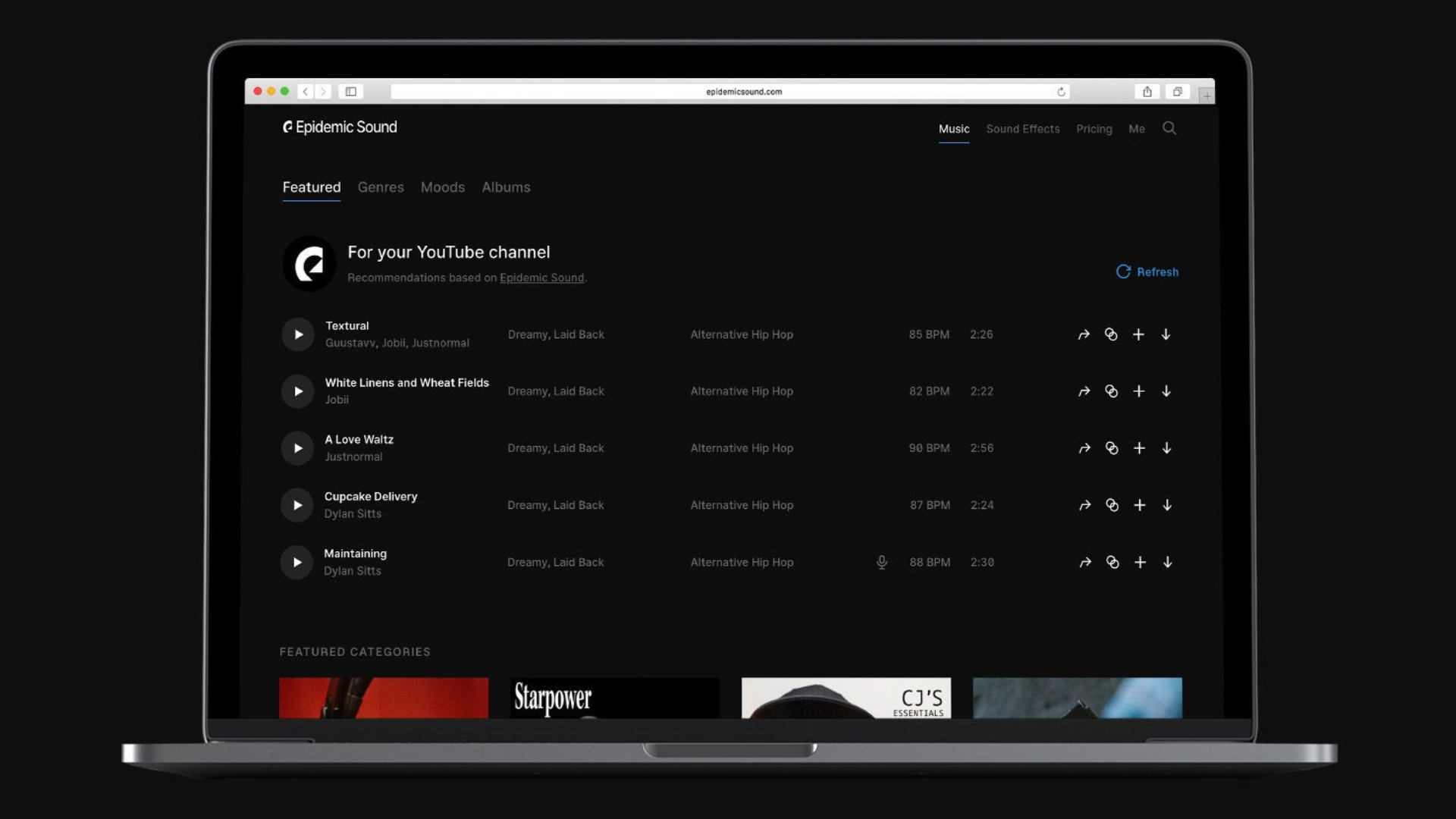Click the 2:26 duration of Textural
This screenshot has height=819, width=1456.
coord(981,334)
